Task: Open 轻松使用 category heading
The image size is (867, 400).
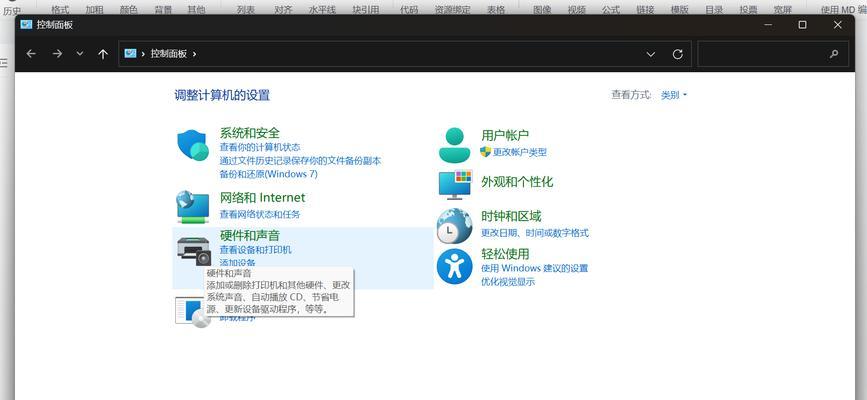Action: pos(505,254)
